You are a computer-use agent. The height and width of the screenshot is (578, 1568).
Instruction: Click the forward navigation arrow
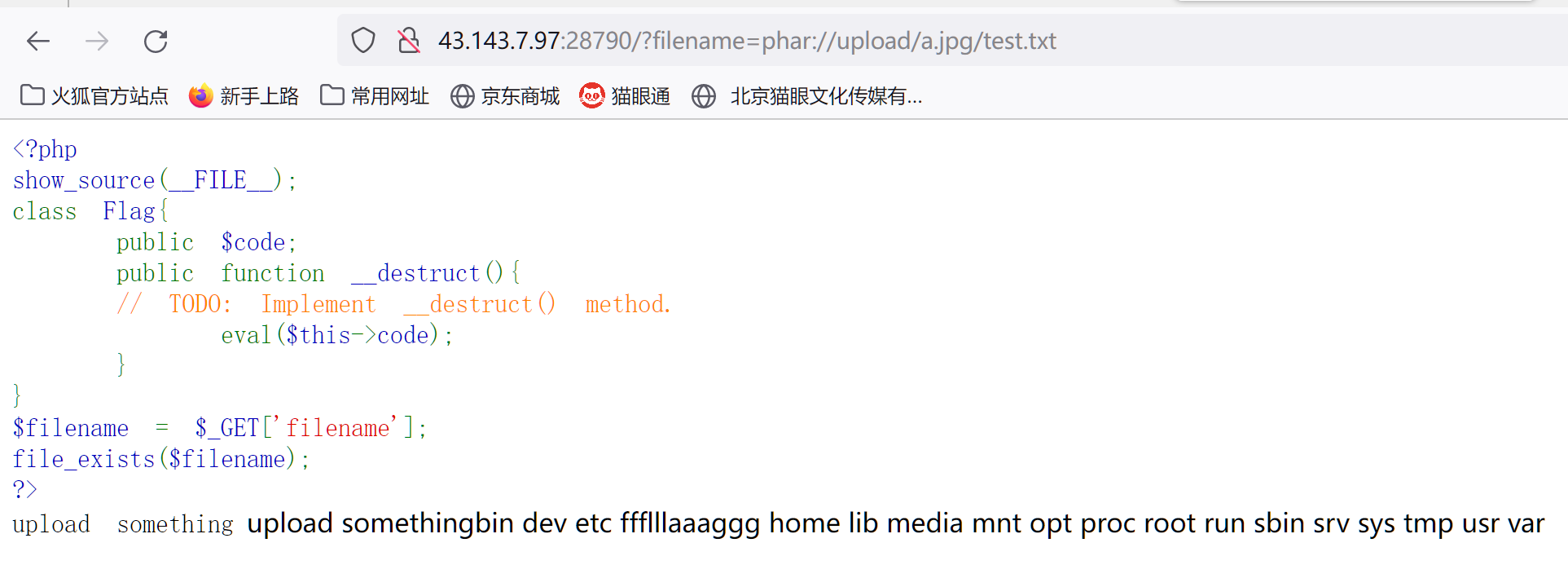[x=97, y=41]
